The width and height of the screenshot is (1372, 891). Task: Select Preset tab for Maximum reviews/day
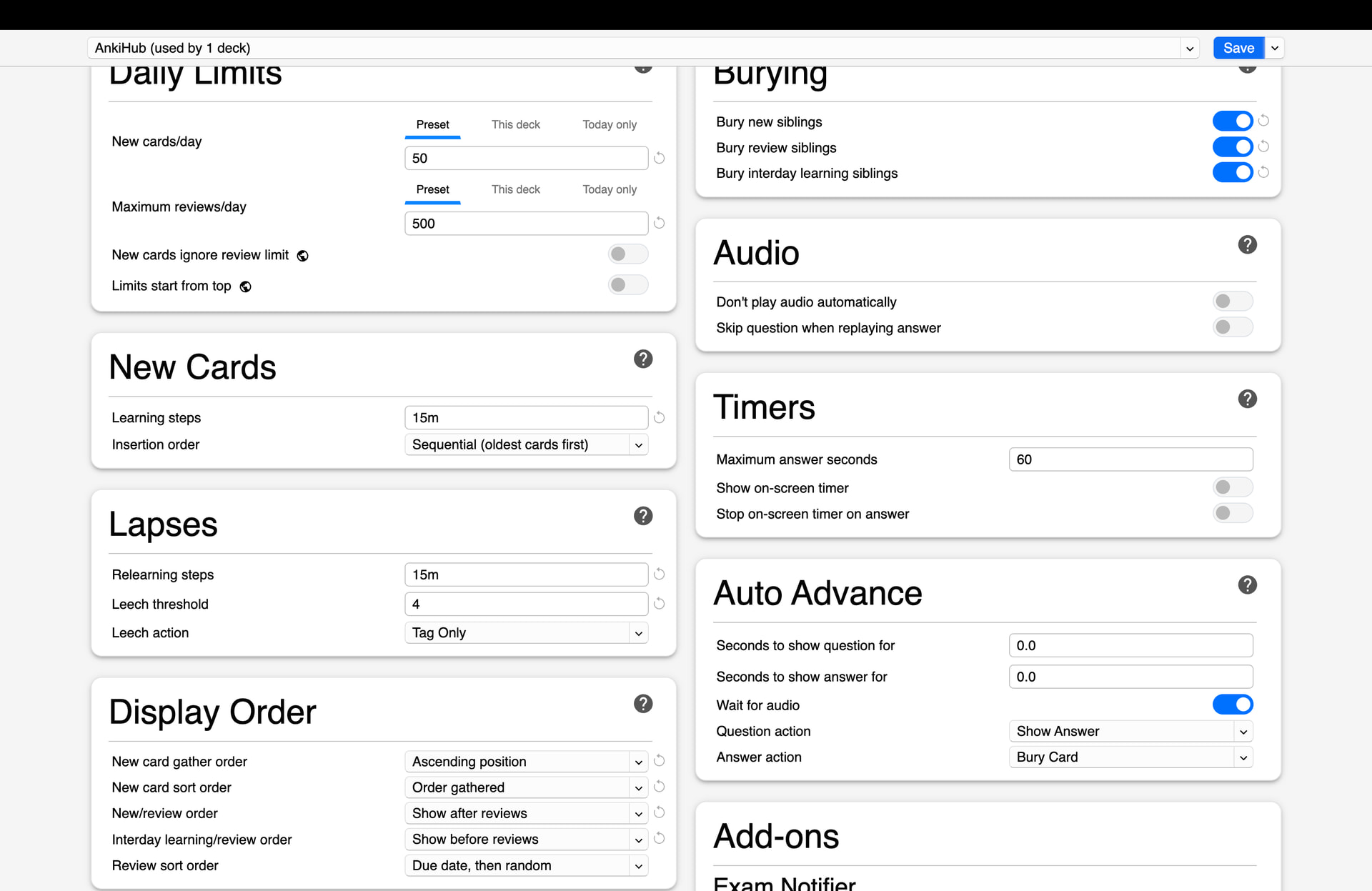point(433,190)
